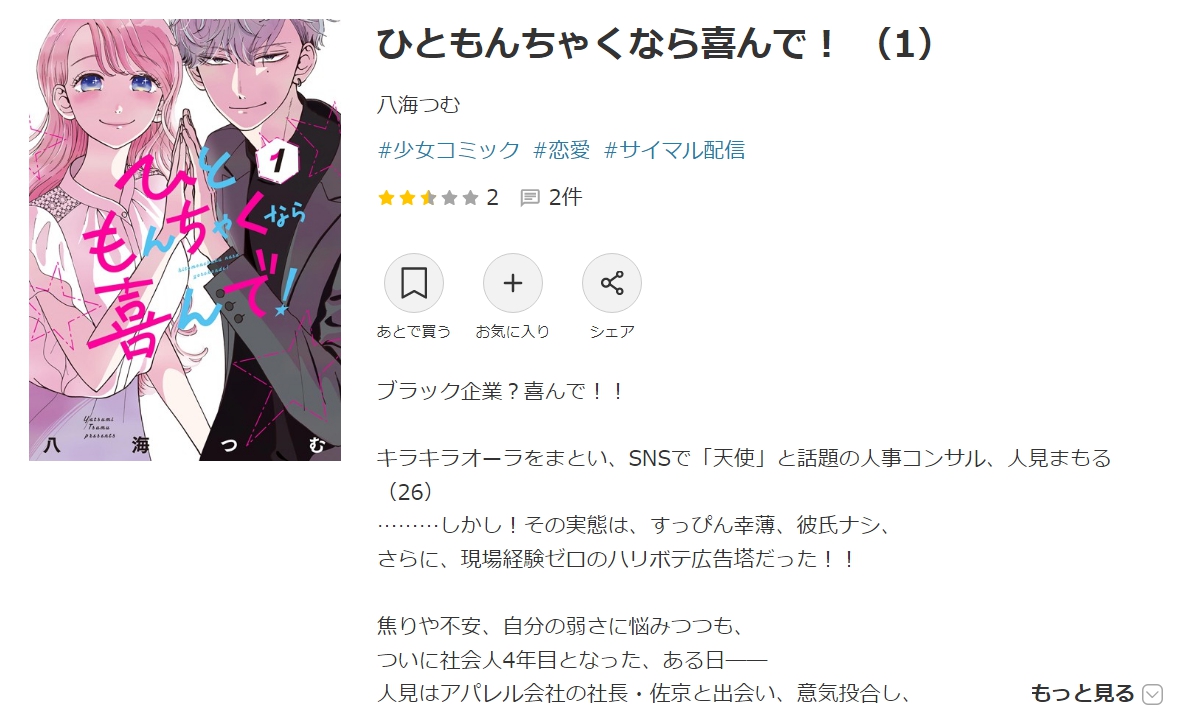Image resolution: width=1189 pixels, height=723 pixels.
Task: Click the manga cover thumbnail
Action: [x=185, y=240]
